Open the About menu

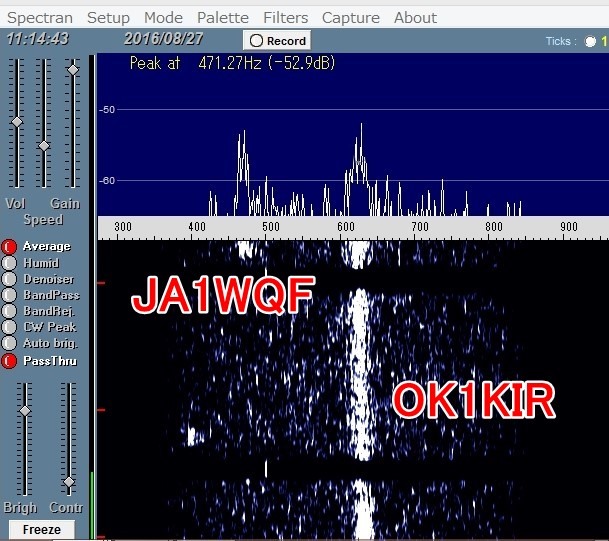coord(415,18)
